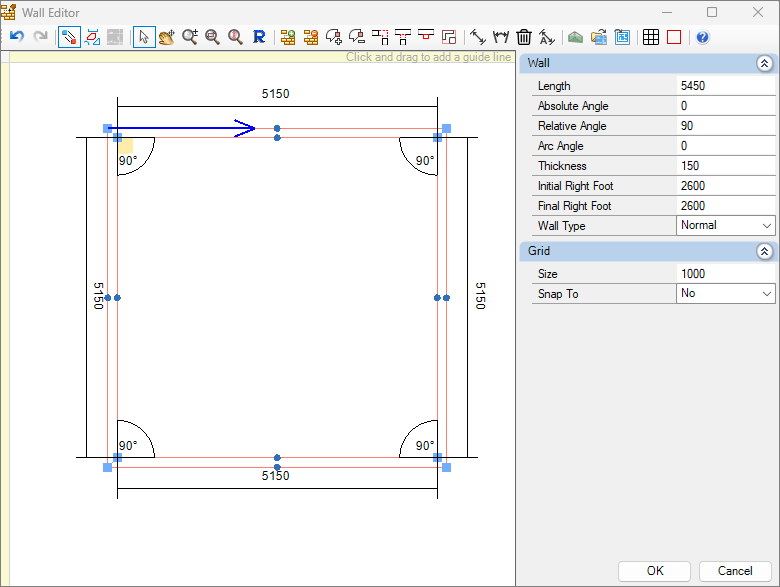Click the red square outline icon
Image resolution: width=780 pixels, height=587 pixels.
click(674, 37)
